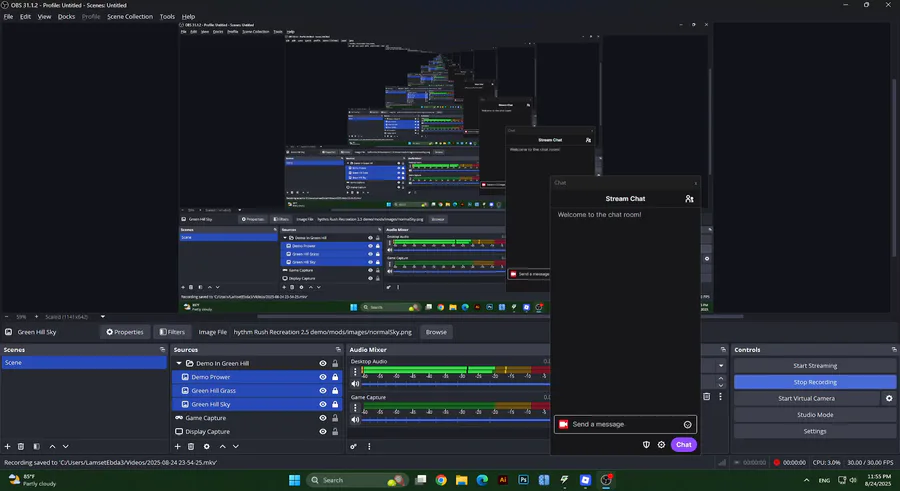
Task: Hide the Green Hill Sky source
Action: pyautogui.click(x=323, y=404)
